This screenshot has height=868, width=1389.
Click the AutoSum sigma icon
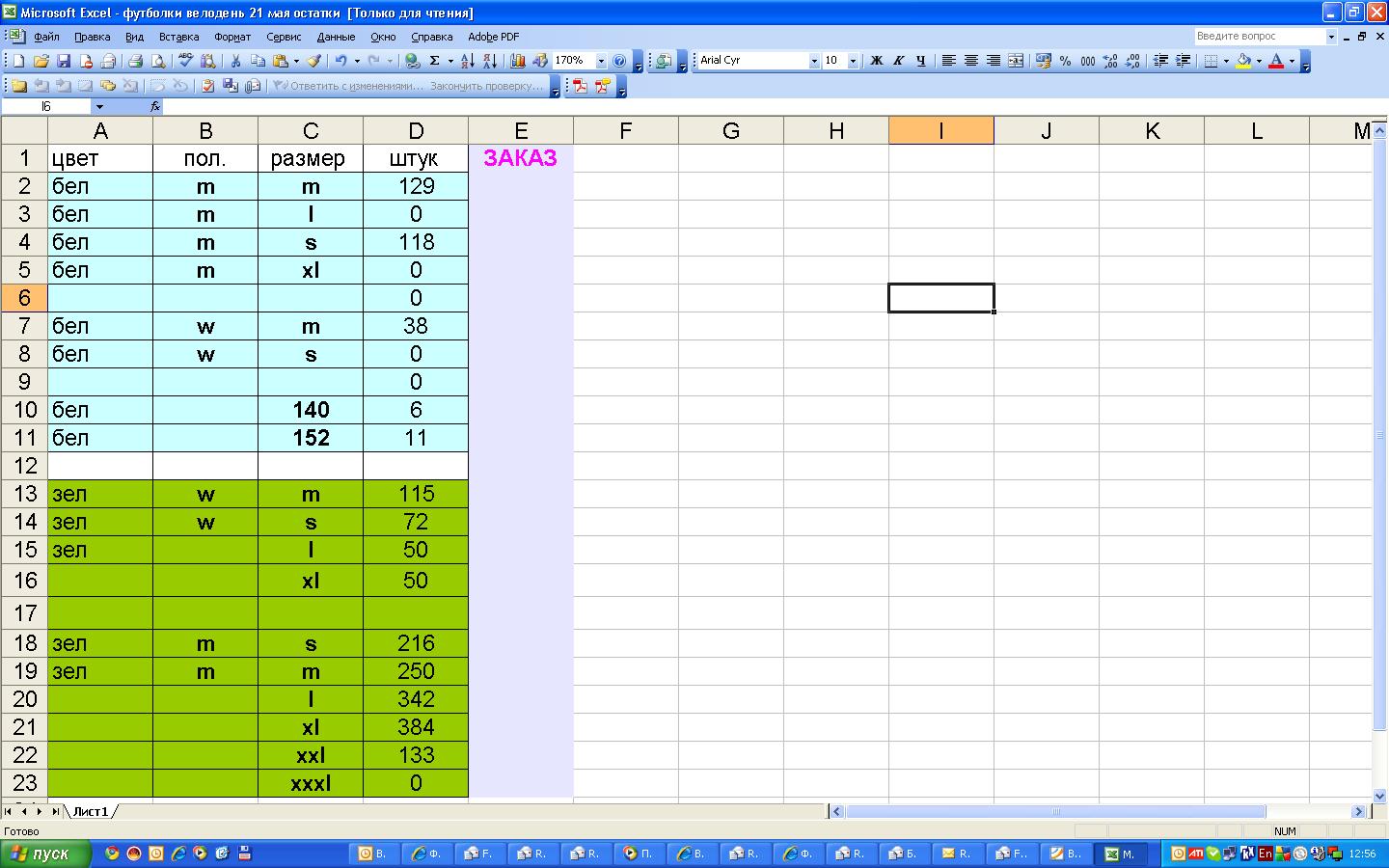435,61
